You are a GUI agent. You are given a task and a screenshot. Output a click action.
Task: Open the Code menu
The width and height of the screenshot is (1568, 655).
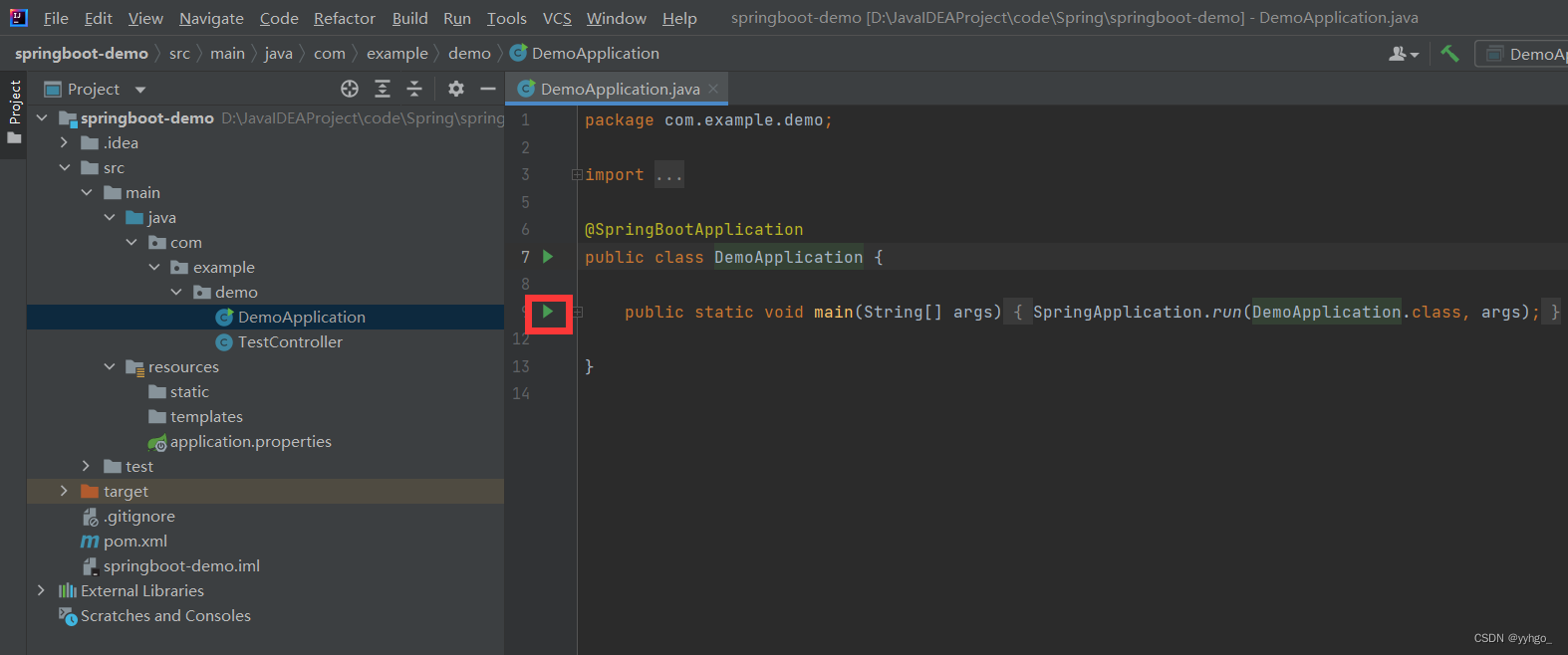point(279,18)
